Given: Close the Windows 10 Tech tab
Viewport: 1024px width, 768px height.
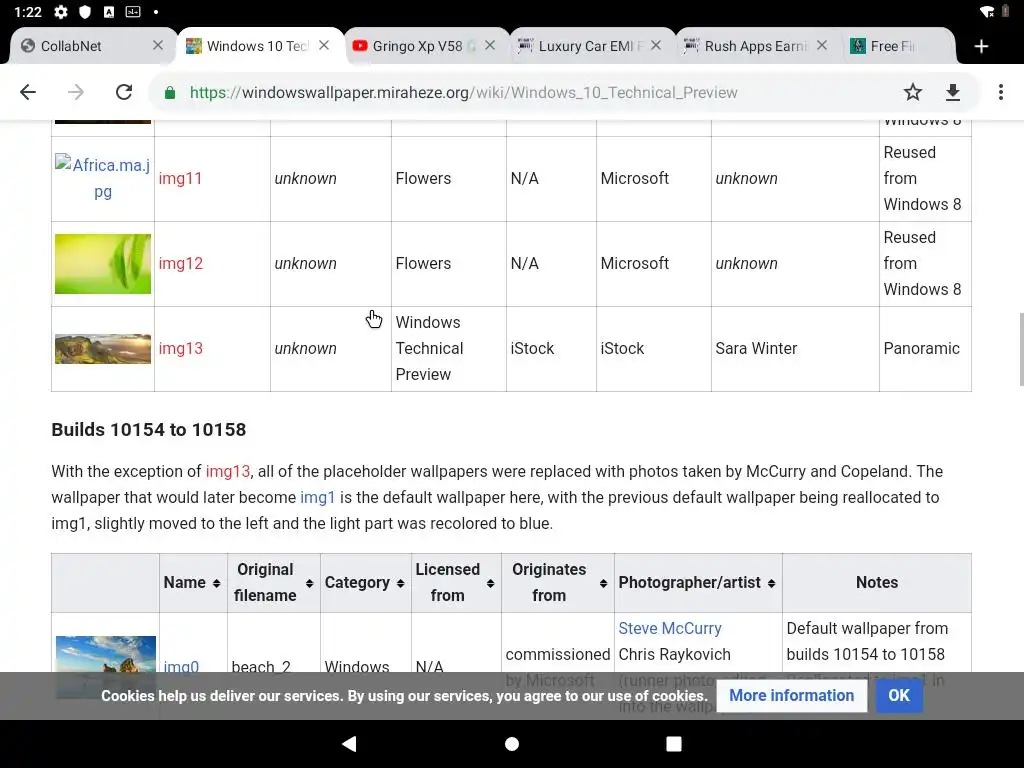Looking at the screenshot, I should click(x=324, y=45).
